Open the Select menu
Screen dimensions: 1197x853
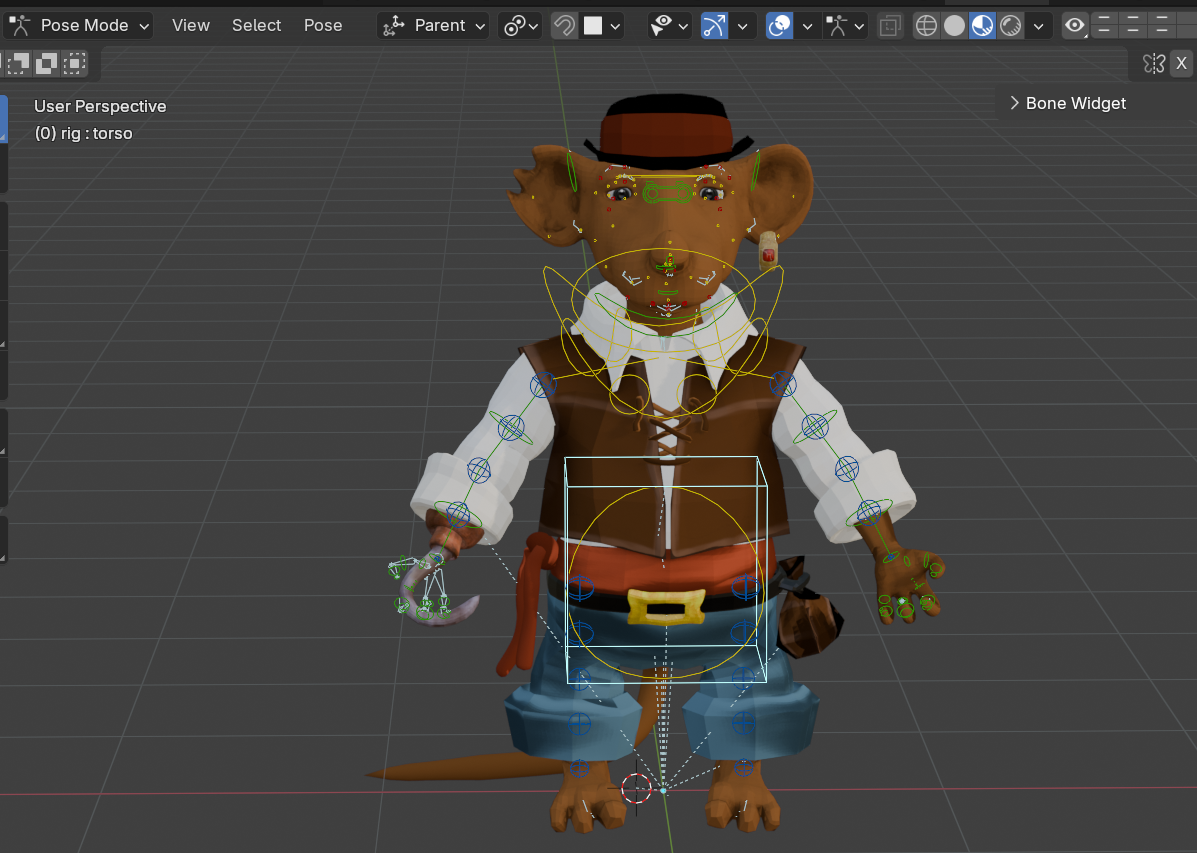(256, 26)
